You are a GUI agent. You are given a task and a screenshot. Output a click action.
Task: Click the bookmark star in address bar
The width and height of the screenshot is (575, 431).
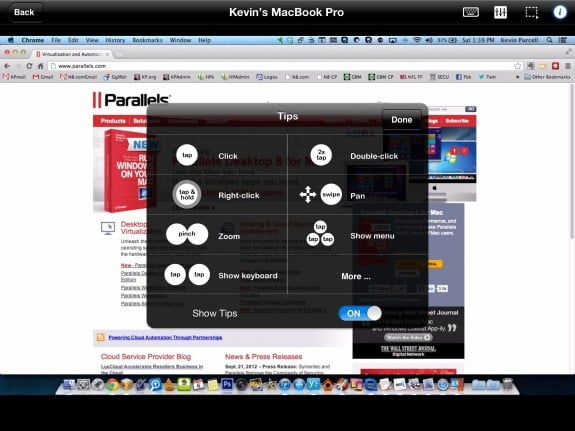[517, 66]
